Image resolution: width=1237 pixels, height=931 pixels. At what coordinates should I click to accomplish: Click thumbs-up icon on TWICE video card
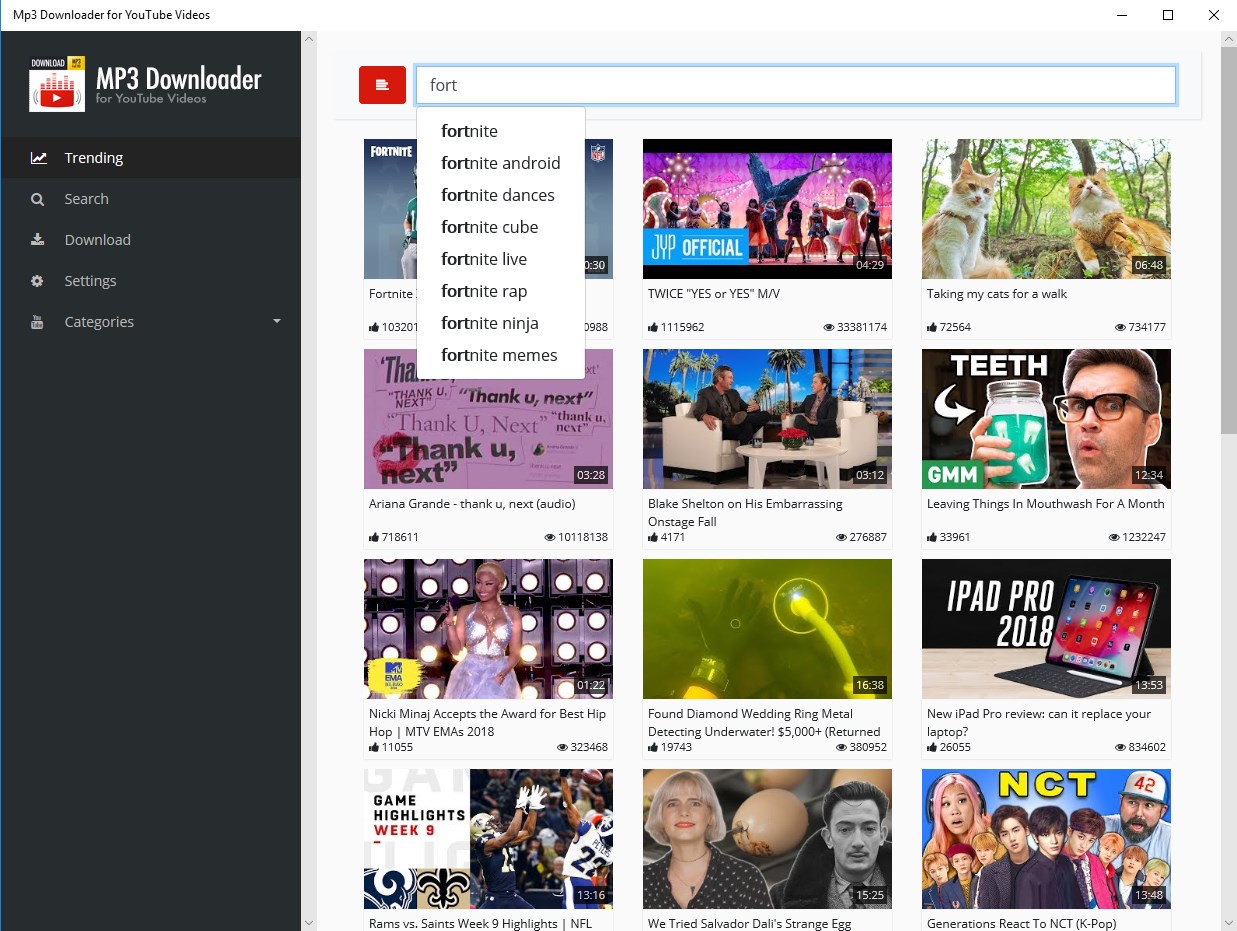coord(653,327)
